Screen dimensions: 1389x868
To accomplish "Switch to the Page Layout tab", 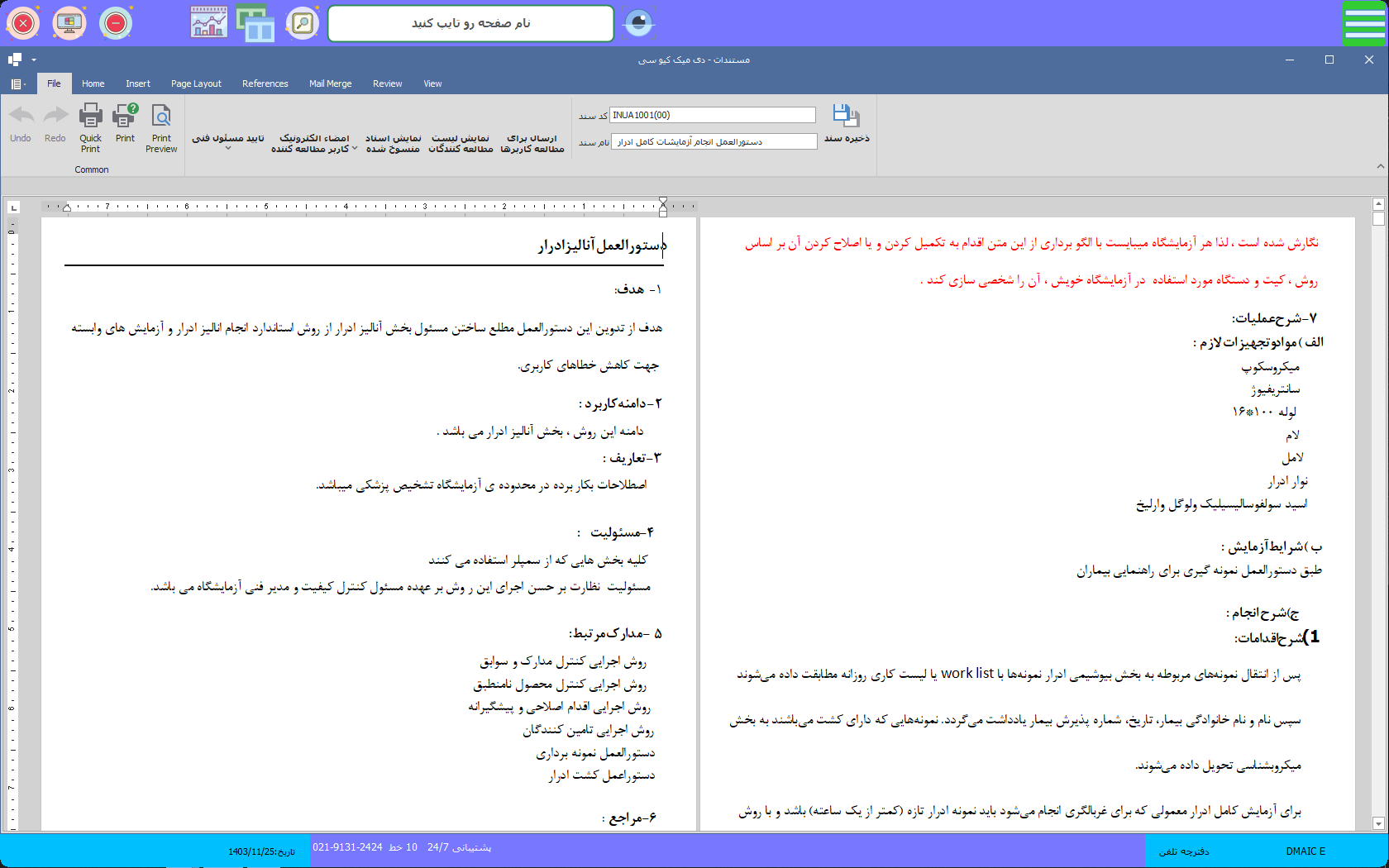I will tap(196, 83).
